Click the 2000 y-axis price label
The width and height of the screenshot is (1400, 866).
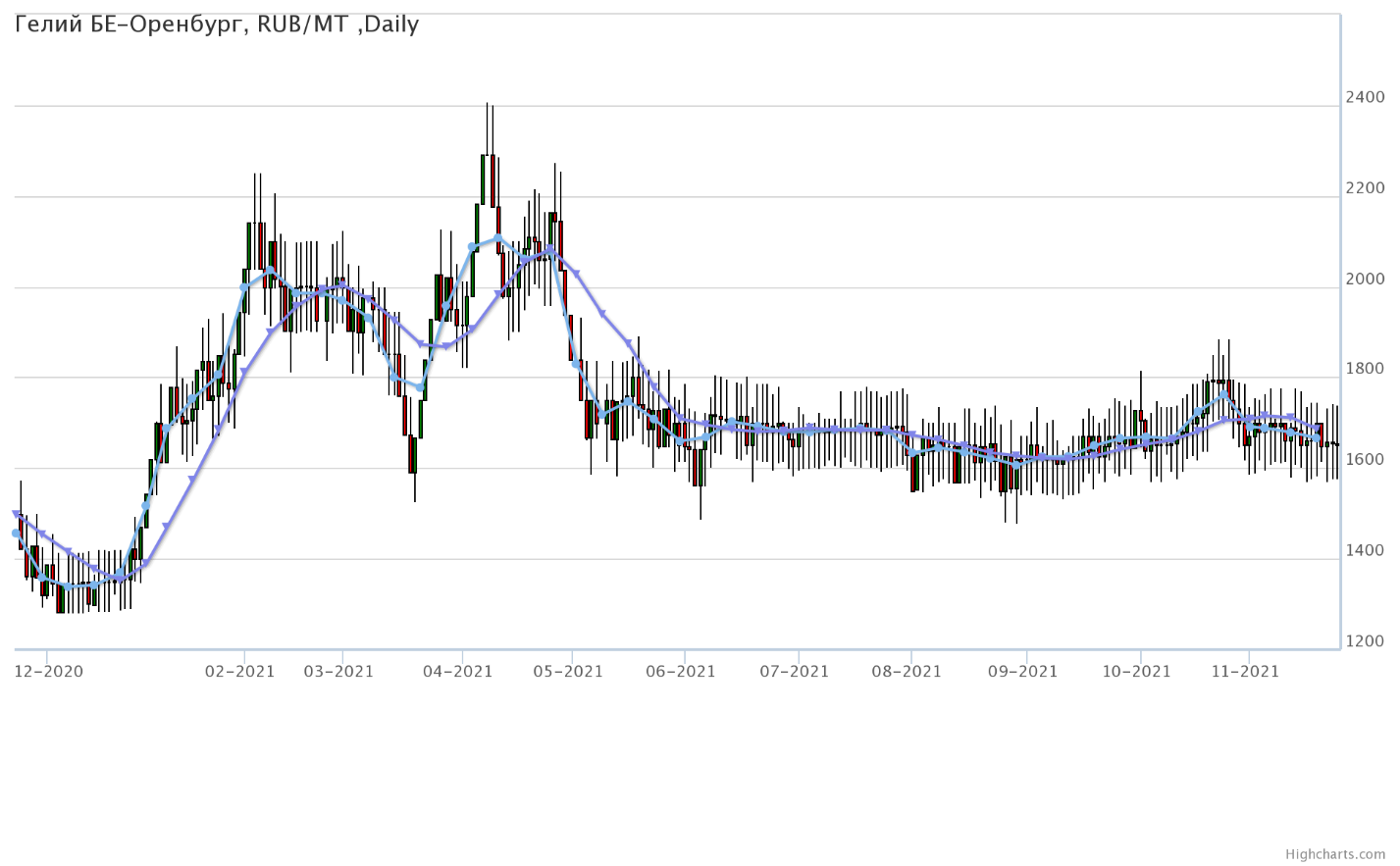1366,279
